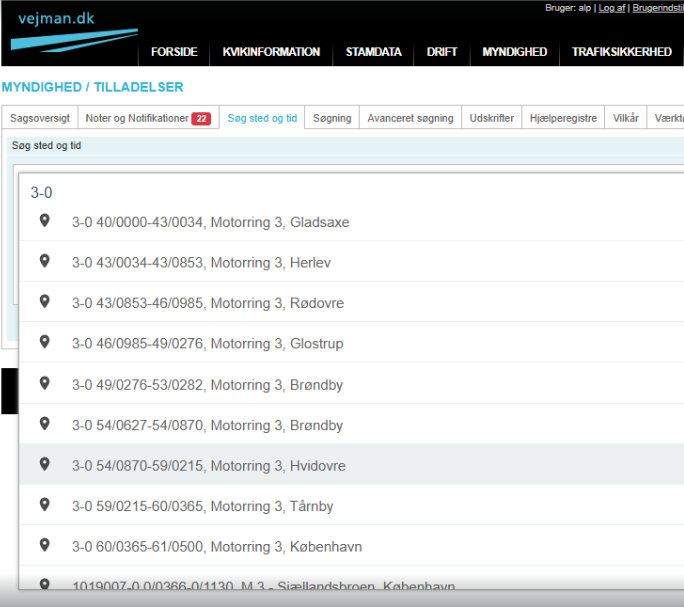Open the KVIKINFORMATION menu
This screenshot has height=607, width=684.
271,52
